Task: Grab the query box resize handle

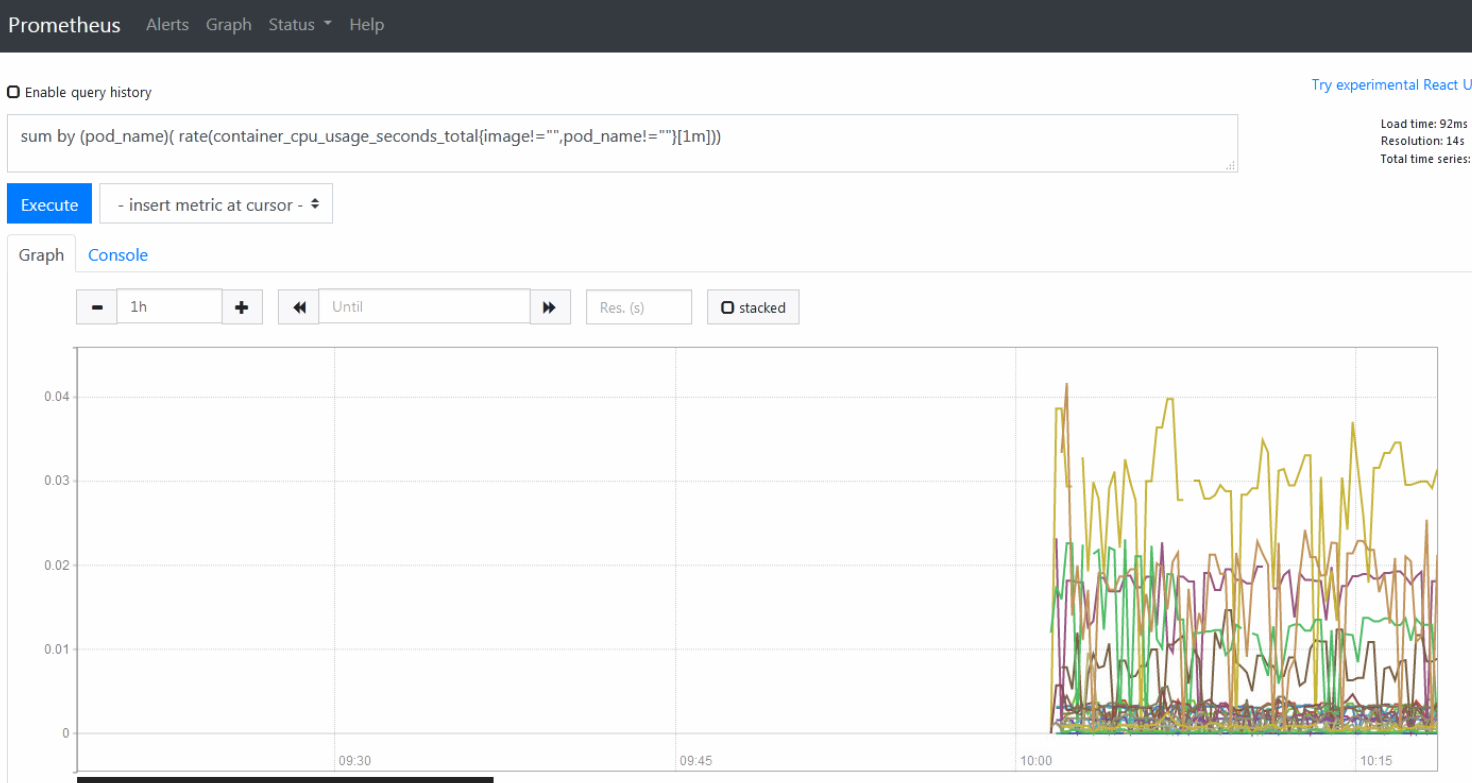Action: 1231,166
